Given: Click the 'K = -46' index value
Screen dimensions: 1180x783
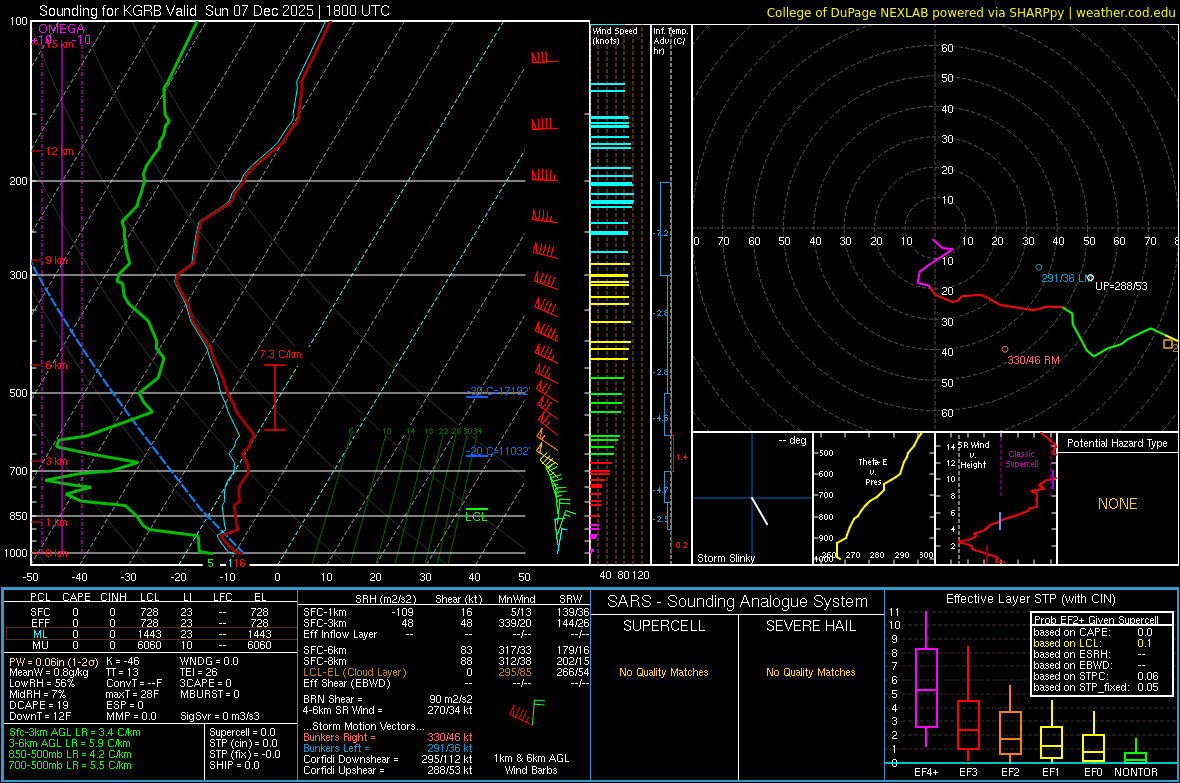Looking at the screenshot, I should (123, 662).
